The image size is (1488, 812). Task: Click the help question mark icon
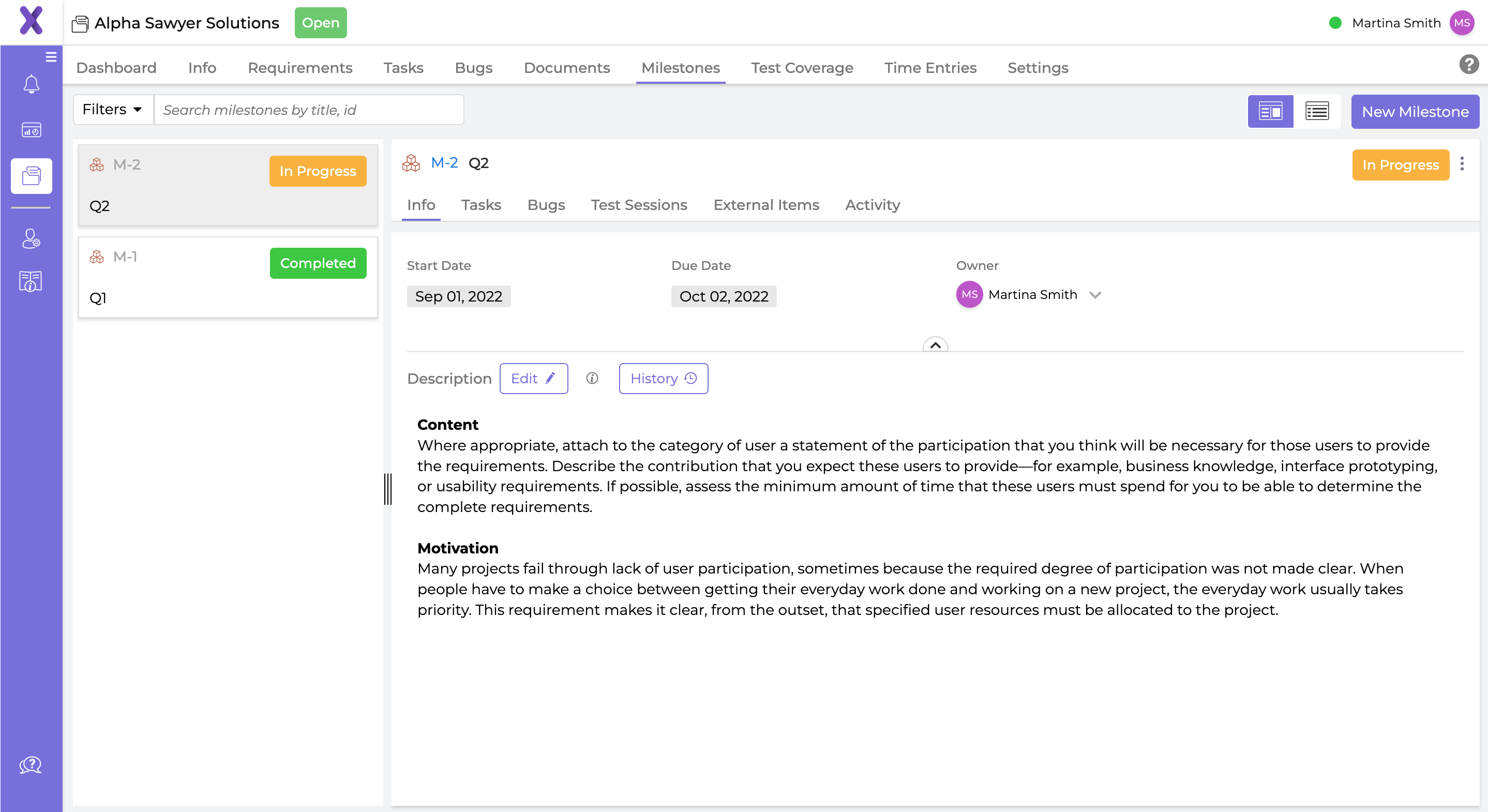click(x=1468, y=67)
